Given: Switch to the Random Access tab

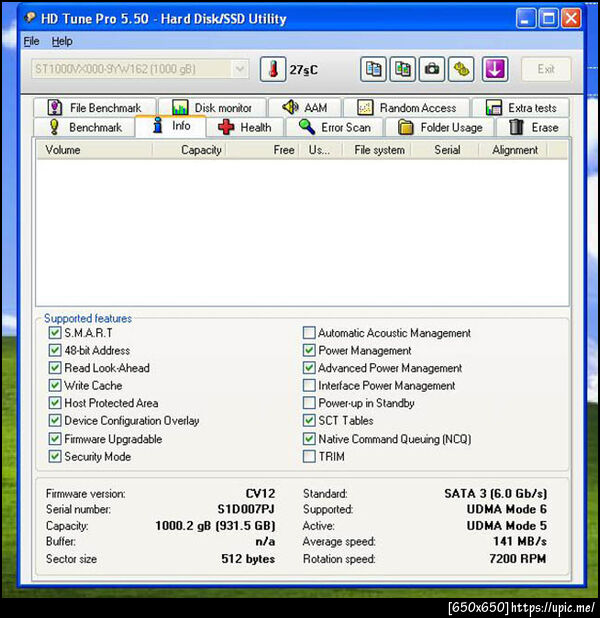Looking at the screenshot, I should click(x=406, y=107).
